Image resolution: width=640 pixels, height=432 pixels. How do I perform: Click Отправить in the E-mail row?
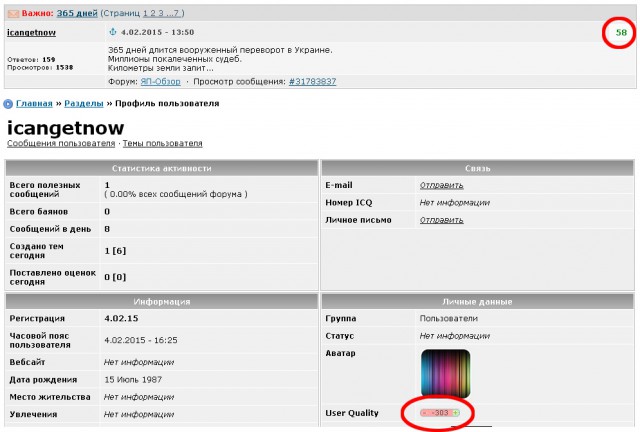441,185
